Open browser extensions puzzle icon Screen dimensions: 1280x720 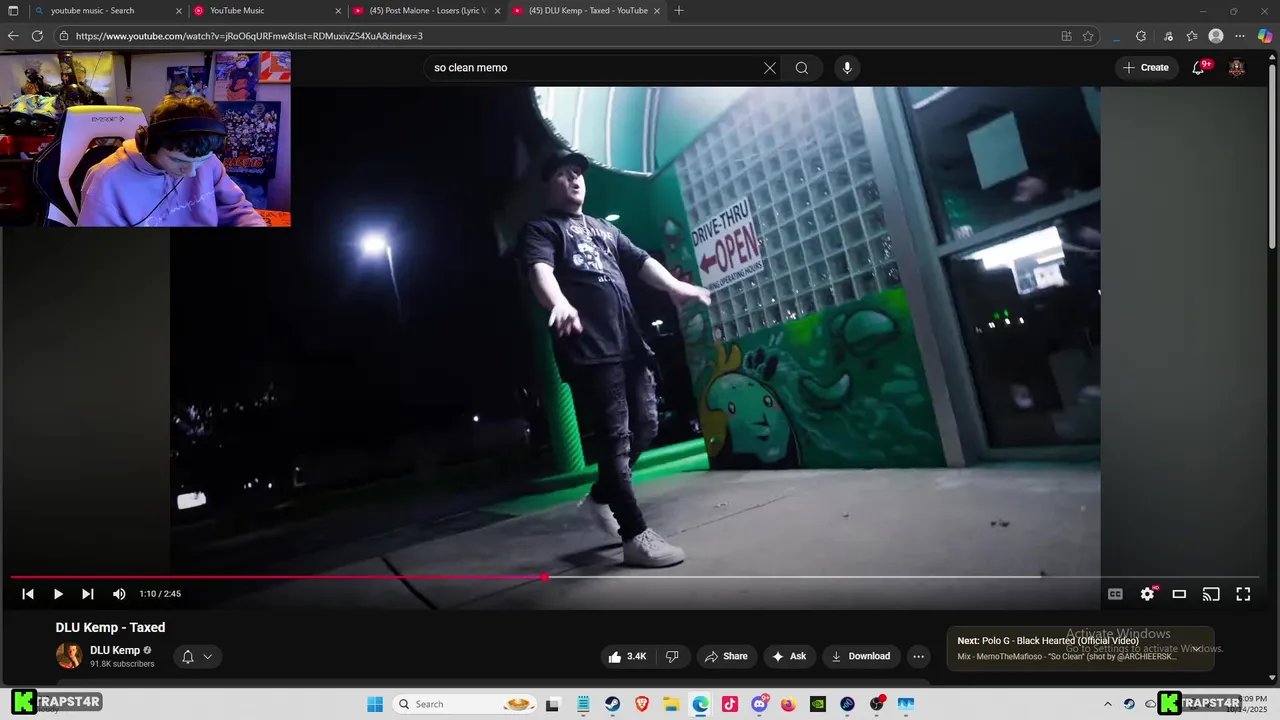(1141, 36)
